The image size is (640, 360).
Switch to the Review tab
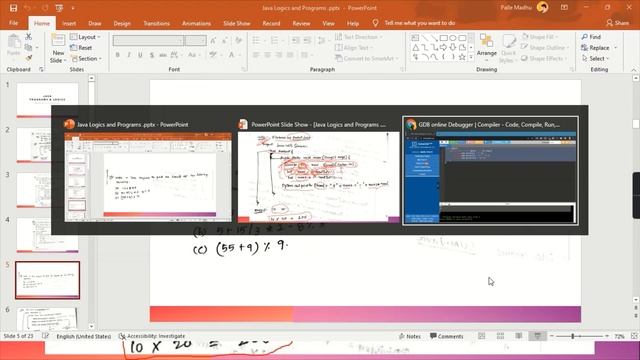click(x=301, y=23)
